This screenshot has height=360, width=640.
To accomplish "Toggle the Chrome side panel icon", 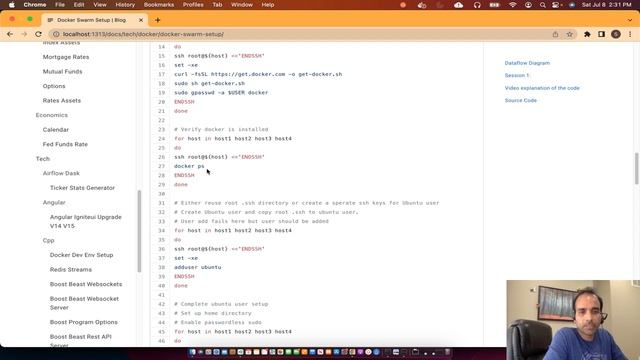I will [601, 34].
